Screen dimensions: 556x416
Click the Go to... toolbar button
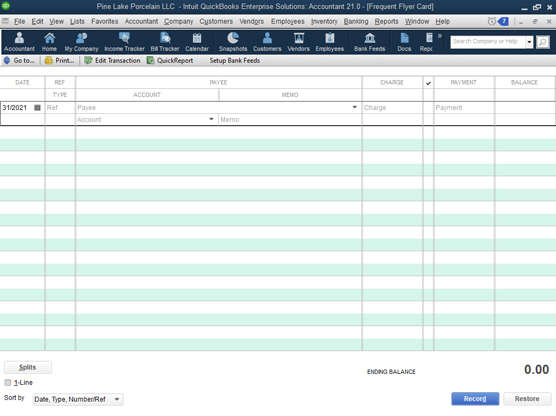[x=19, y=61]
